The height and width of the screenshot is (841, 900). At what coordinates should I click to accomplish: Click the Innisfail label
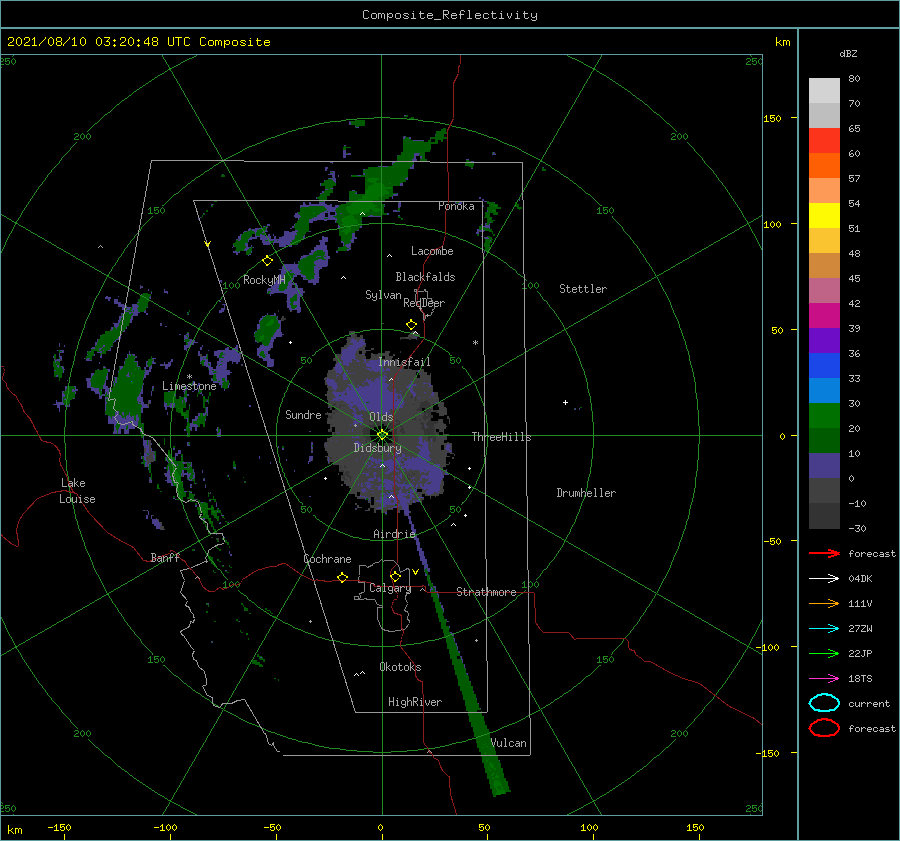pyautogui.click(x=404, y=362)
